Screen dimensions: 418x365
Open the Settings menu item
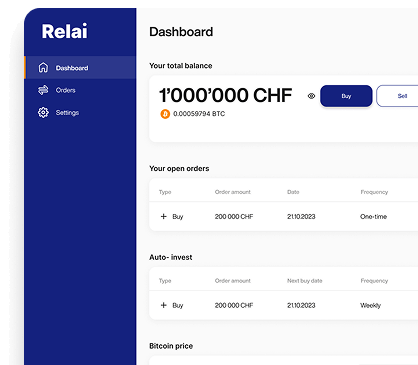click(x=80, y=113)
